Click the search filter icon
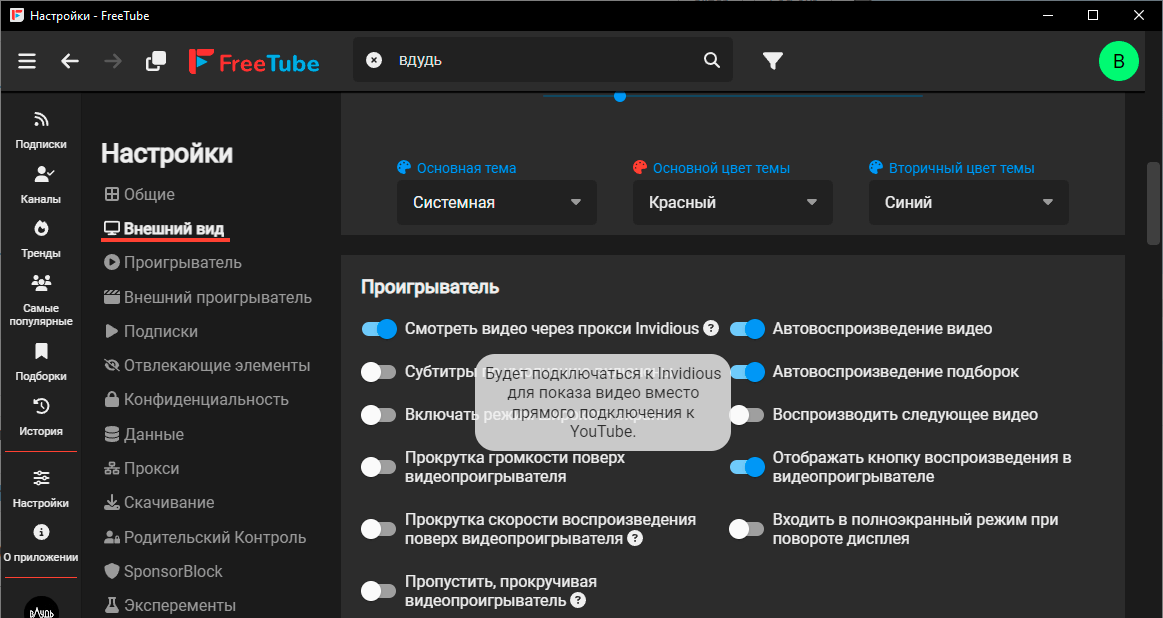This screenshot has width=1163, height=618. (x=772, y=60)
